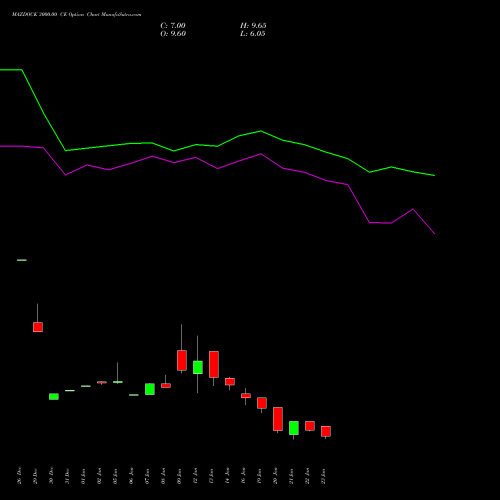500x500 pixels.
Task: Click the close value 'C: 7.00'
Action: [x=173, y=26]
